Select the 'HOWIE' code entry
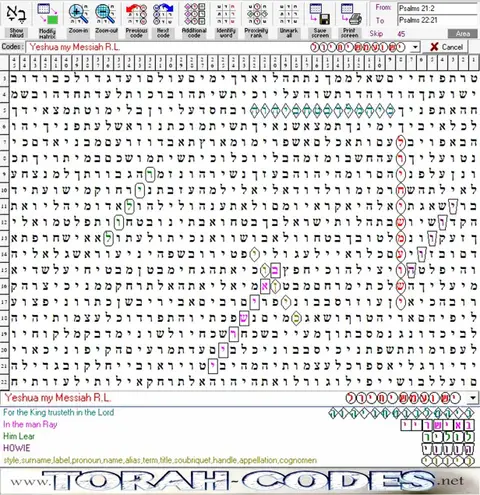Screen dimensions: 480x495 [x=17, y=448]
